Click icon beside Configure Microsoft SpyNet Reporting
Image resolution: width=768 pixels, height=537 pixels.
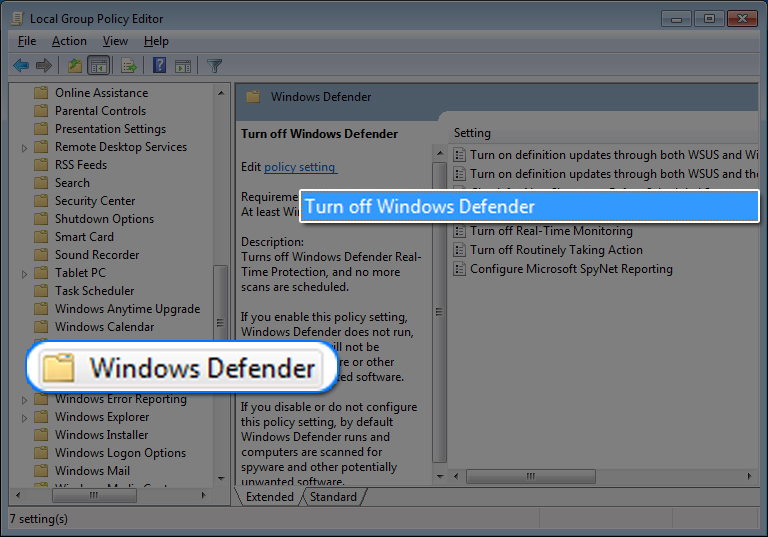(459, 269)
